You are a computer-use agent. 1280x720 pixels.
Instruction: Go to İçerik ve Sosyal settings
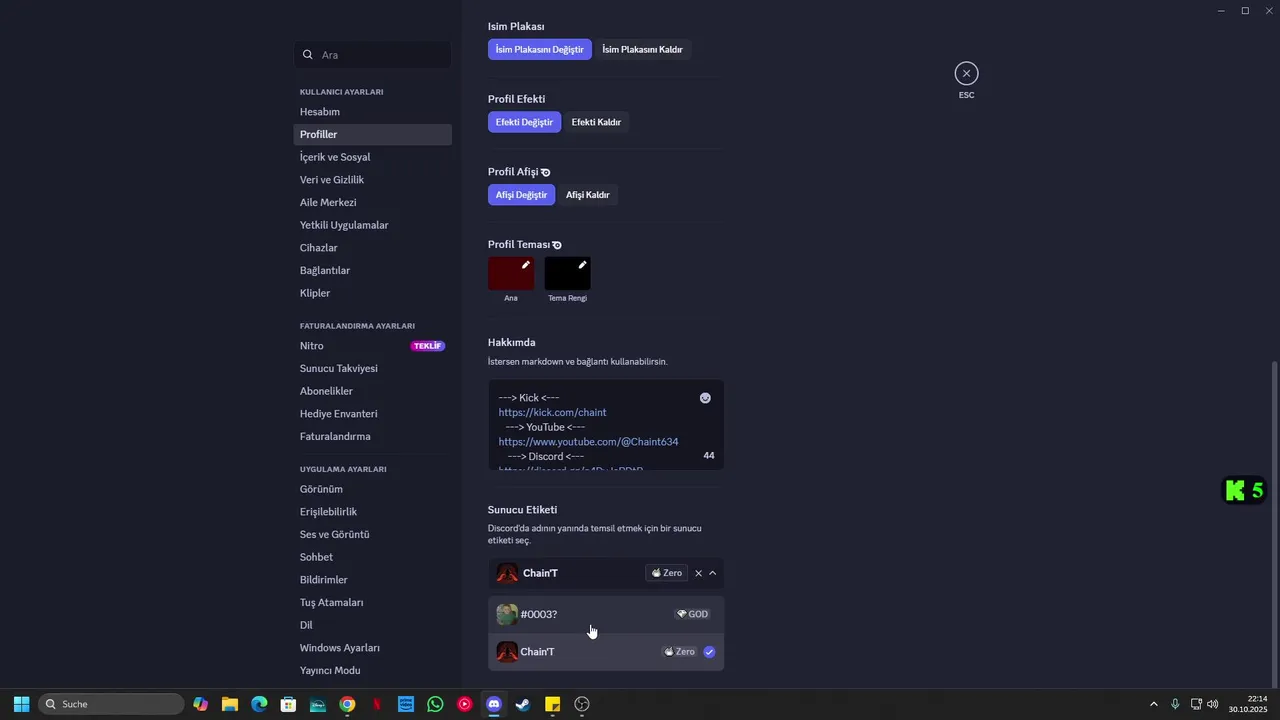(373, 157)
